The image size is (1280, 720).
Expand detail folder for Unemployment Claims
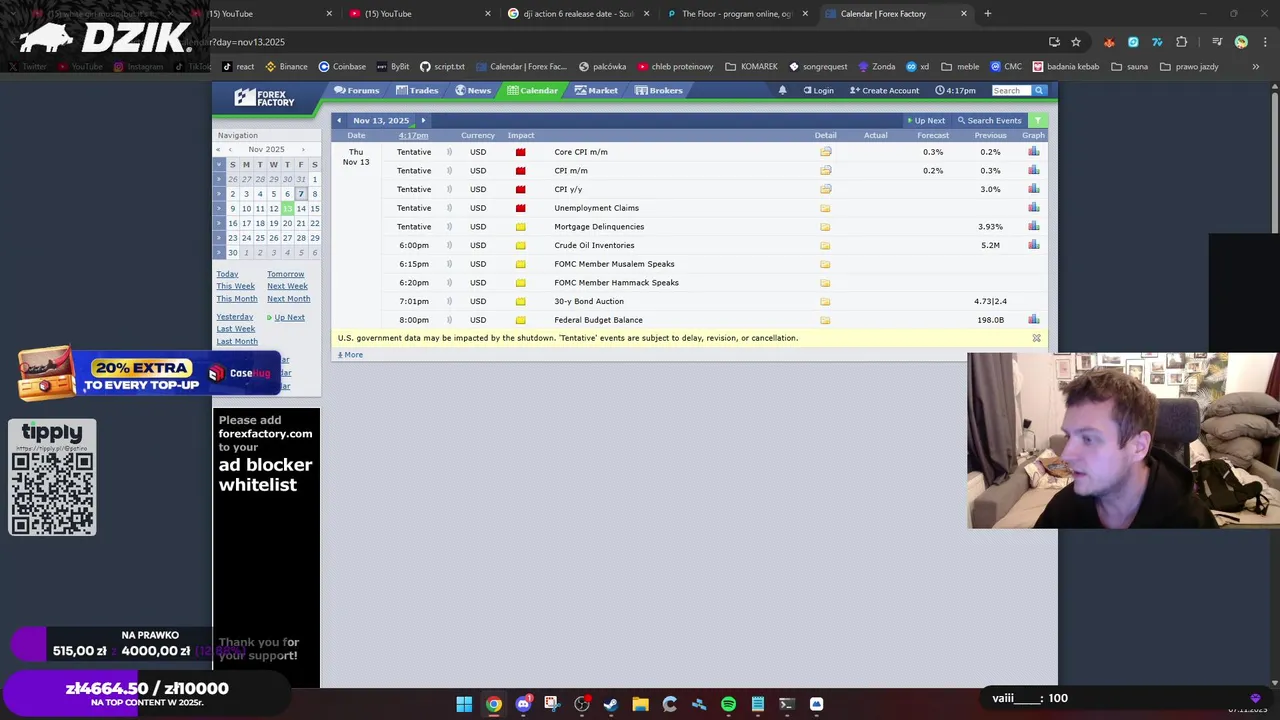point(825,208)
